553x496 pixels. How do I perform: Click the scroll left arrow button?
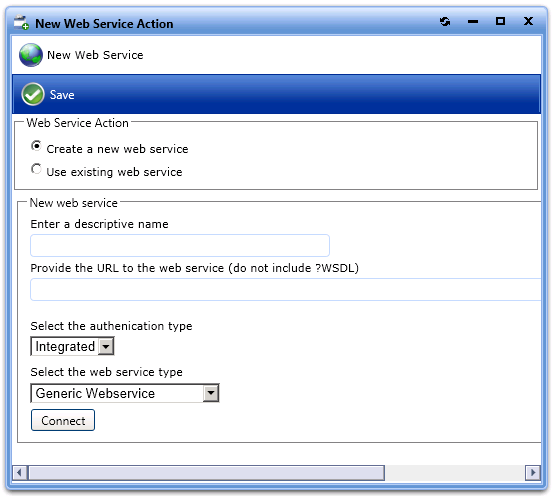(20, 473)
